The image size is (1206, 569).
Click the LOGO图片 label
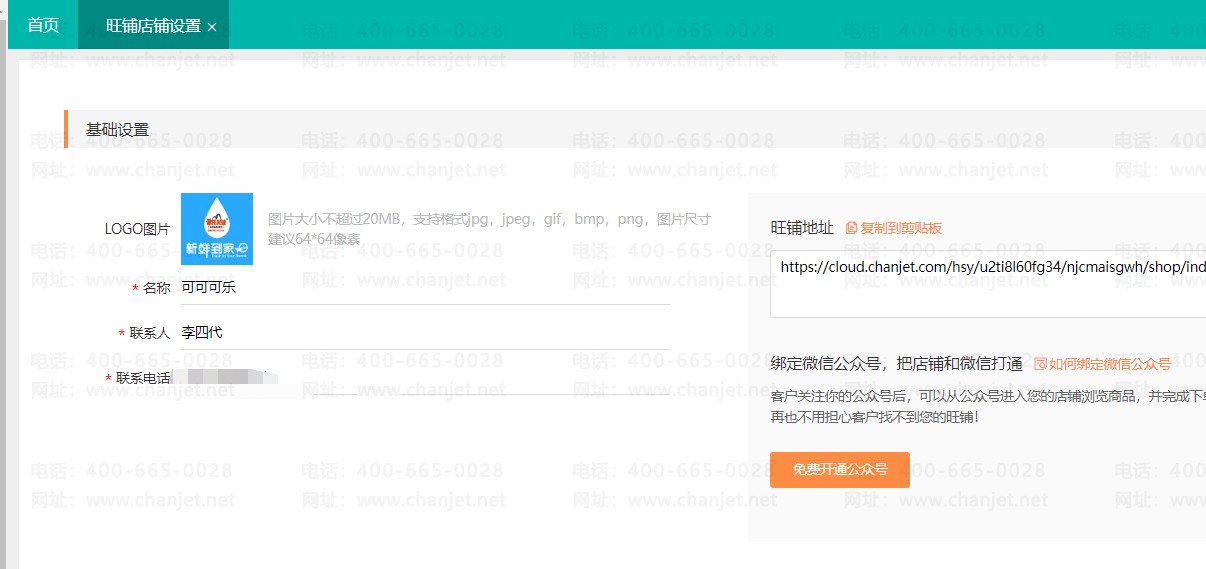pos(137,229)
